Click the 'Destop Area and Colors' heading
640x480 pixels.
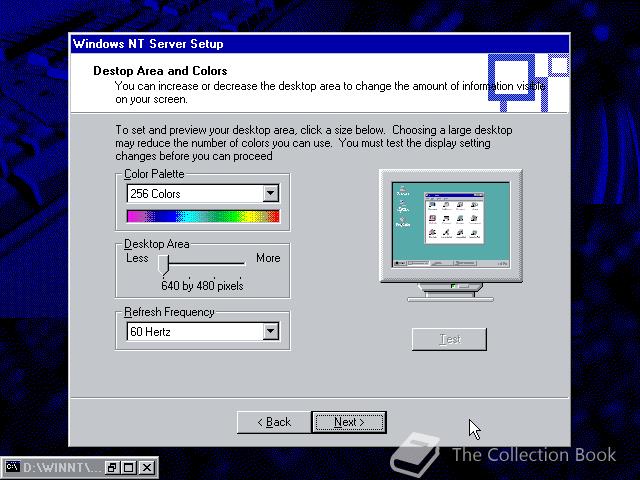(160, 71)
